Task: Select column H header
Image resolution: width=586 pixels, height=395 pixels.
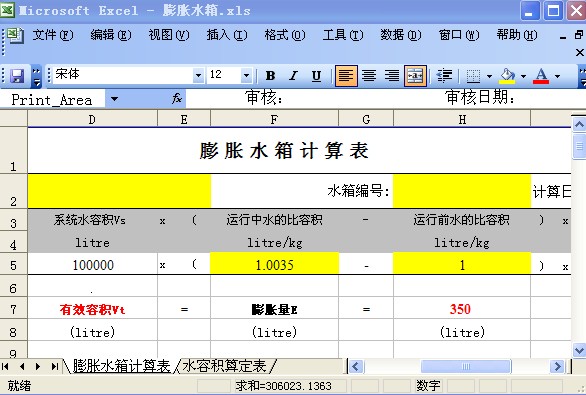Action: [x=462, y=120]
